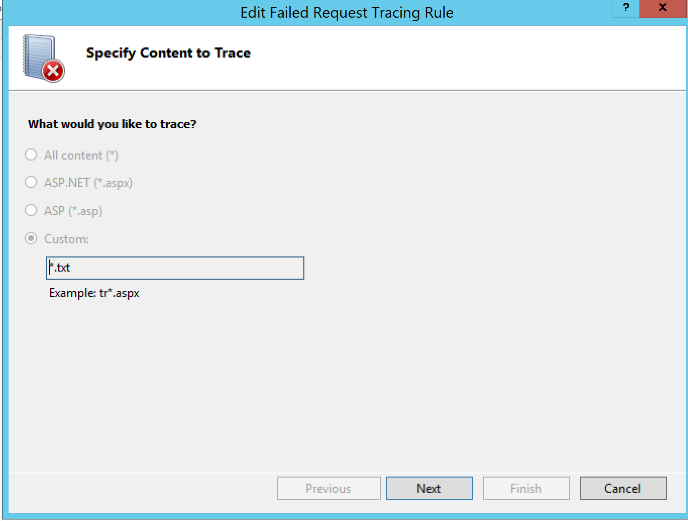Click the 'ASP (*.asp)' label text
This screenshot has height=521, width=688.
73,211
